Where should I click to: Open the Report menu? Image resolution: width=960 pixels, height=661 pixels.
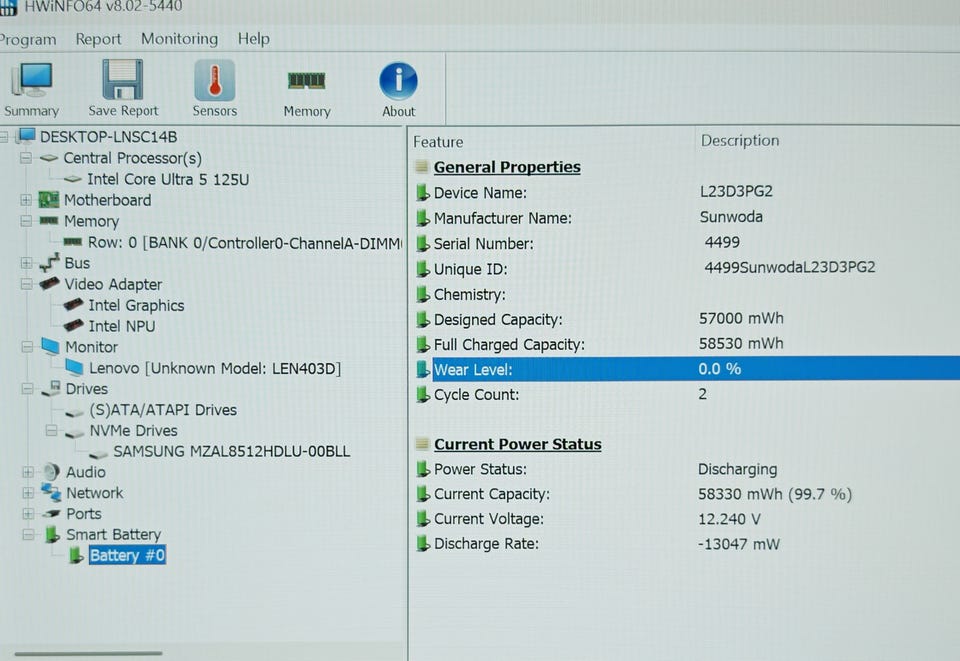tap(98, 39)
